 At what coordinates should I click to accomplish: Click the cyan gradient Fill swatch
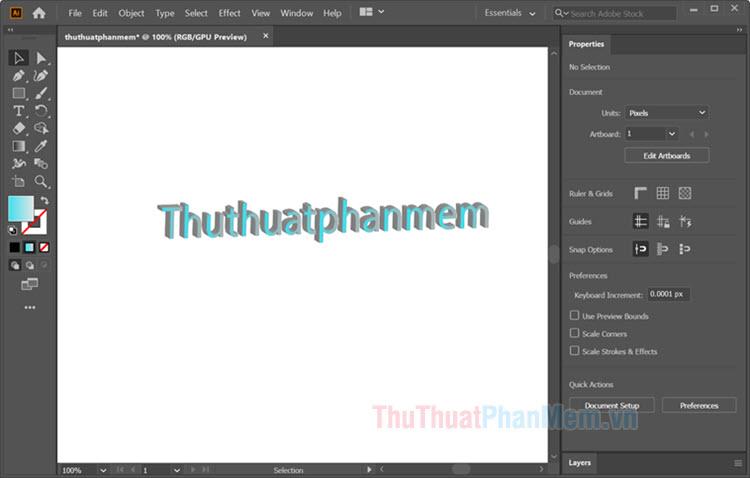(20, 208)
